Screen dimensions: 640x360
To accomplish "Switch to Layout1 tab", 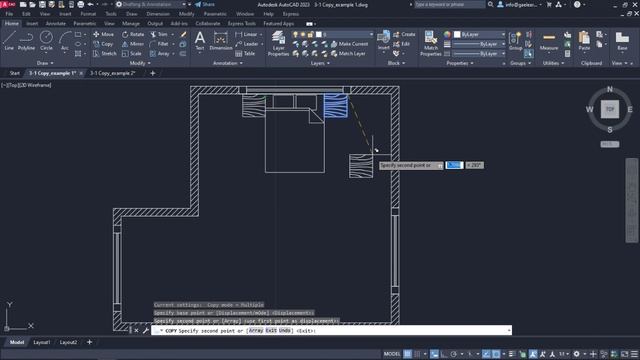I will (x=42, y=342).
